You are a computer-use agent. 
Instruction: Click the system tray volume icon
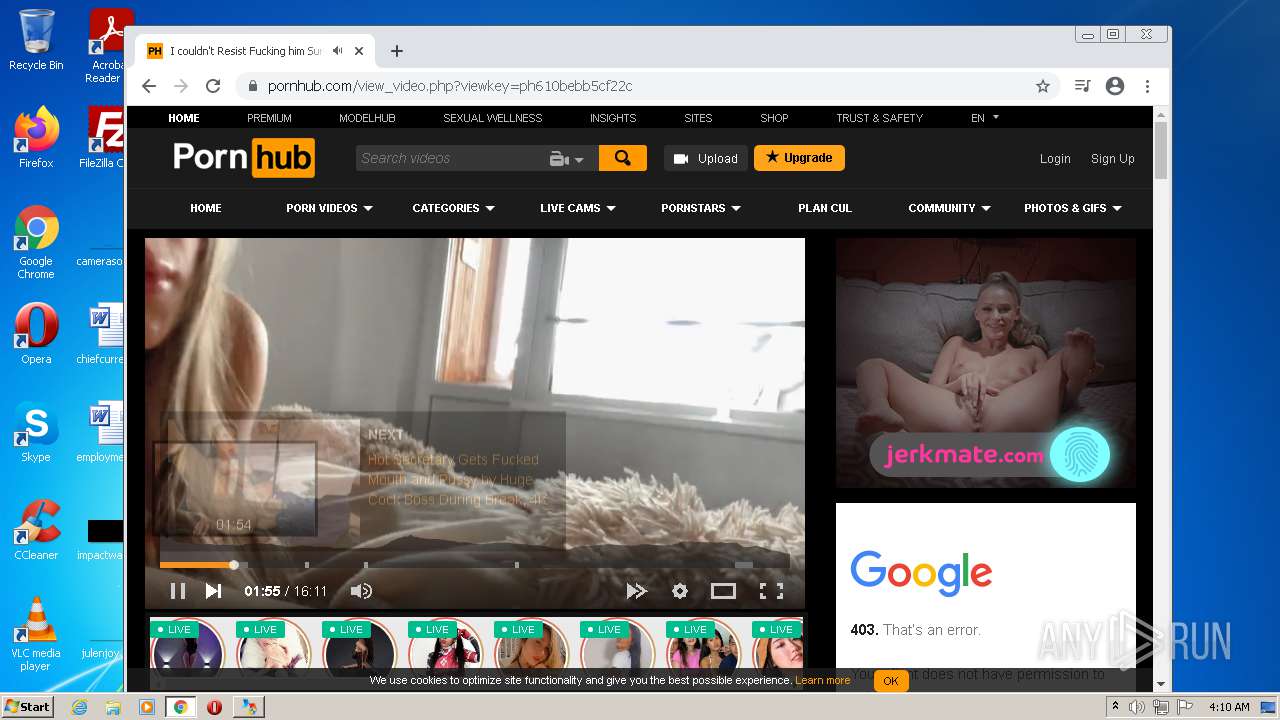[x=1137, y=707]
